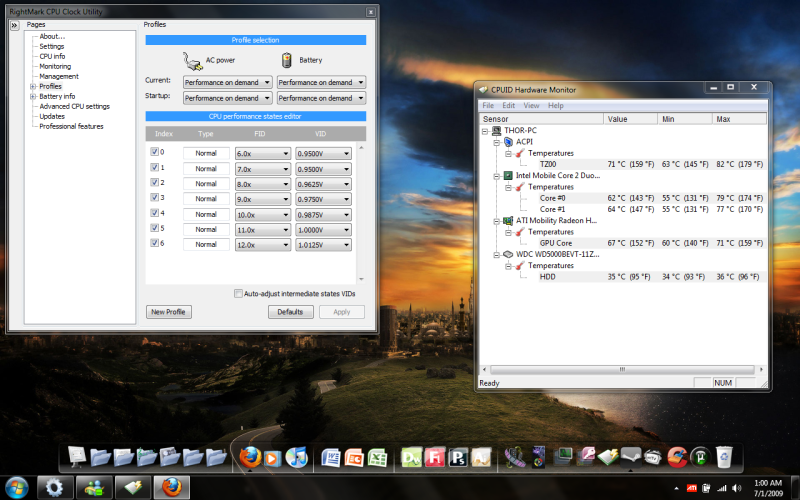Open the Professional features page

click(x=71, y=126)
